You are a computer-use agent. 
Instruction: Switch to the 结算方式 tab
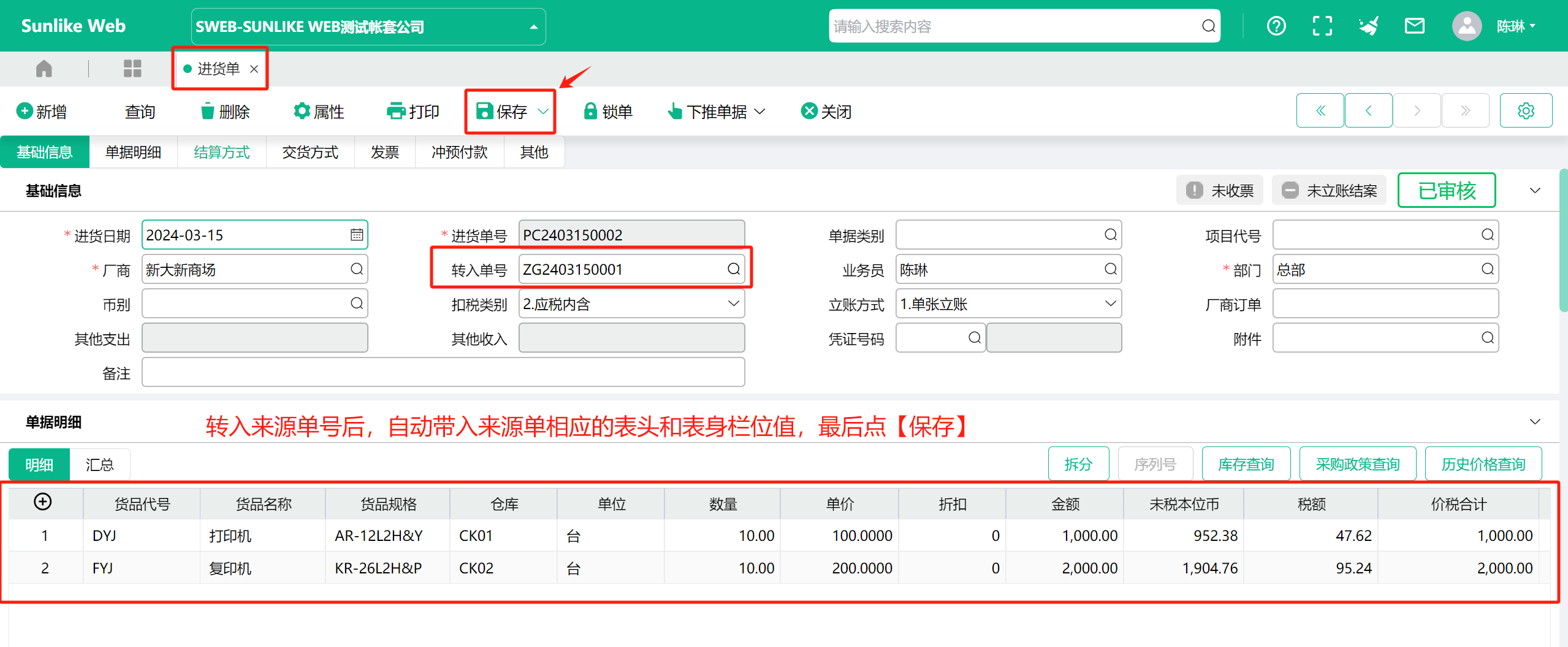(x=222, y=152)
